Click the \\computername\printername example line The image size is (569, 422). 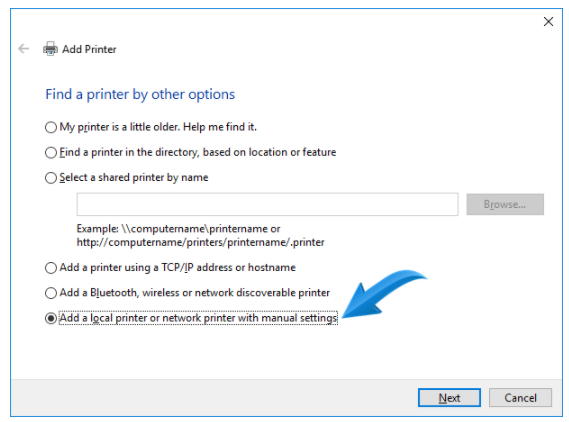178,229
